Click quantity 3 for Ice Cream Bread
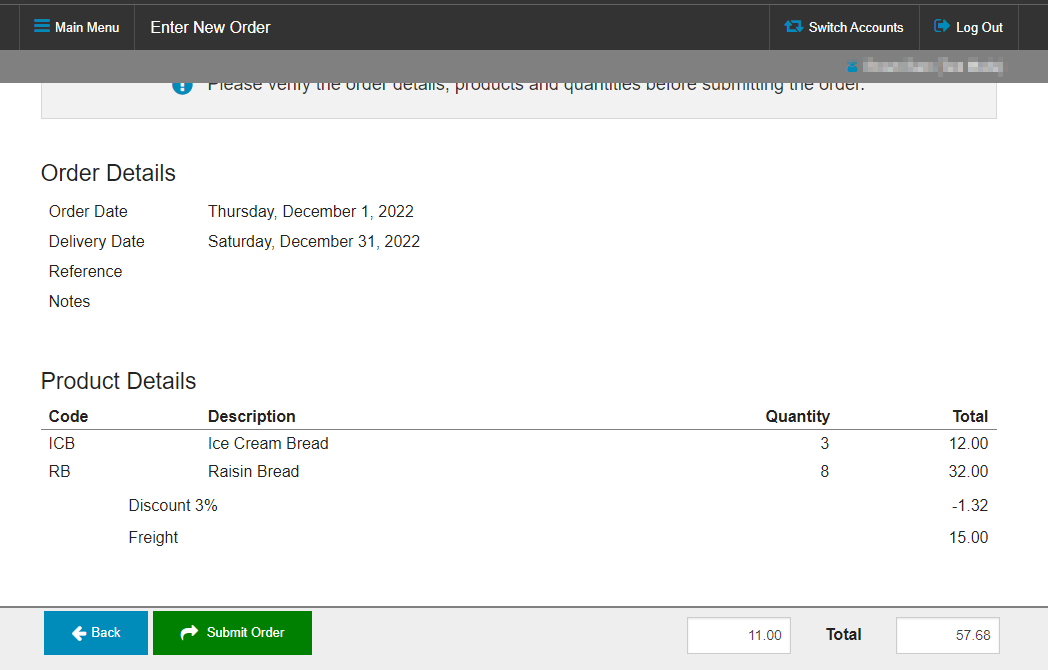1048x670 pixels. 825,443
